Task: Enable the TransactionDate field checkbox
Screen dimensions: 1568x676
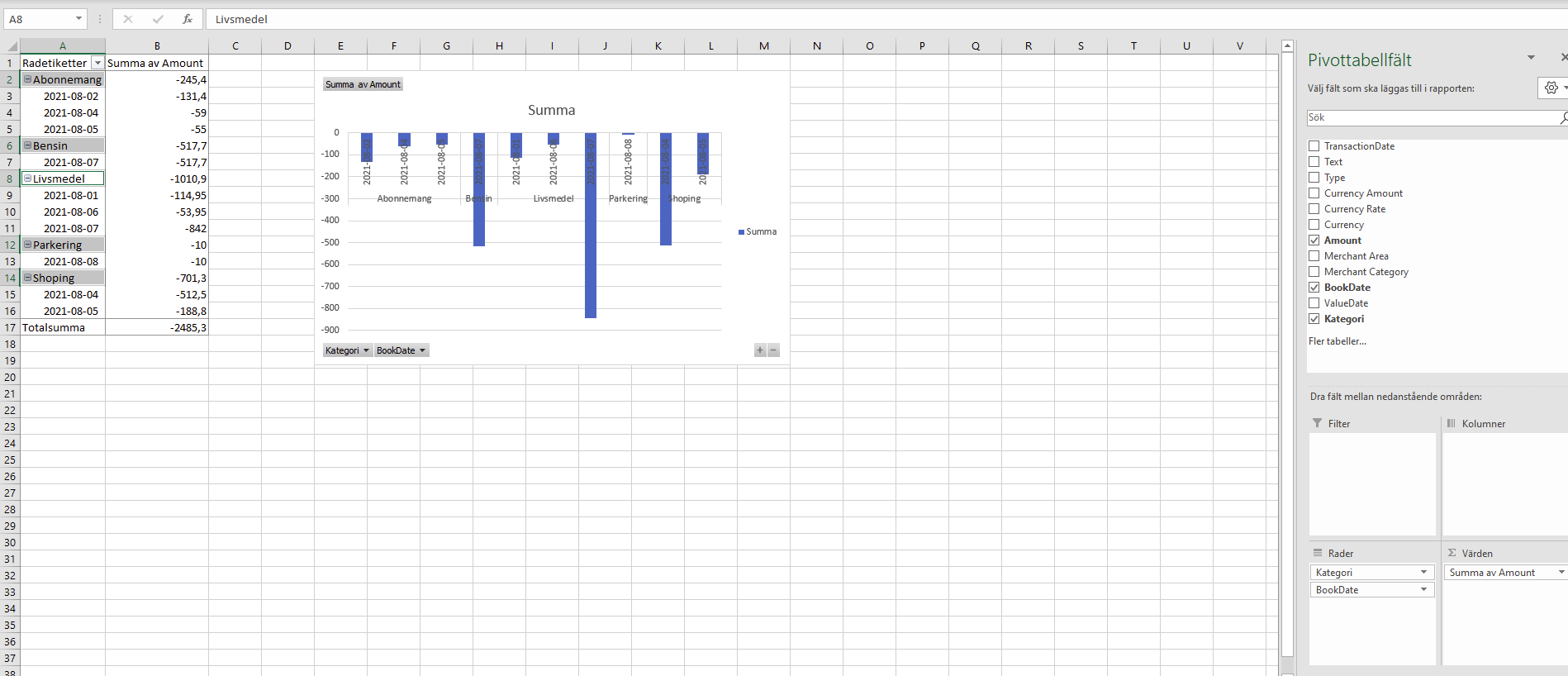Action: 1314,146
